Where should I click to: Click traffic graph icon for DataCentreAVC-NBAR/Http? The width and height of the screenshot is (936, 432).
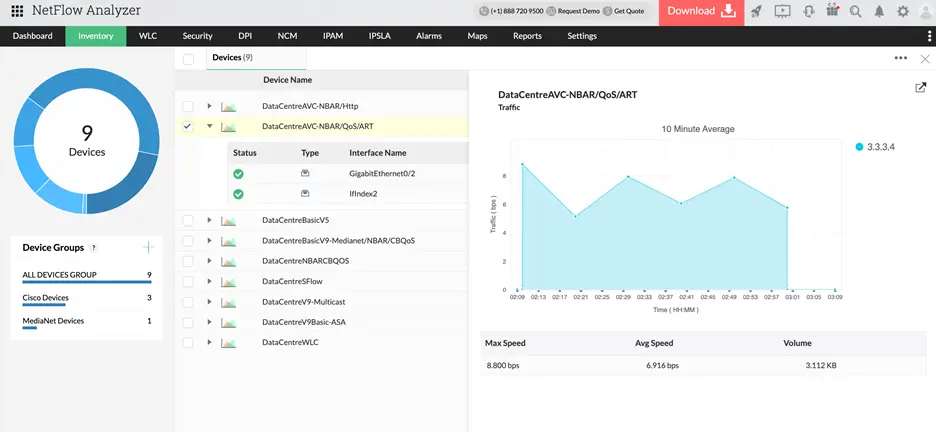[x=228, y=107]
